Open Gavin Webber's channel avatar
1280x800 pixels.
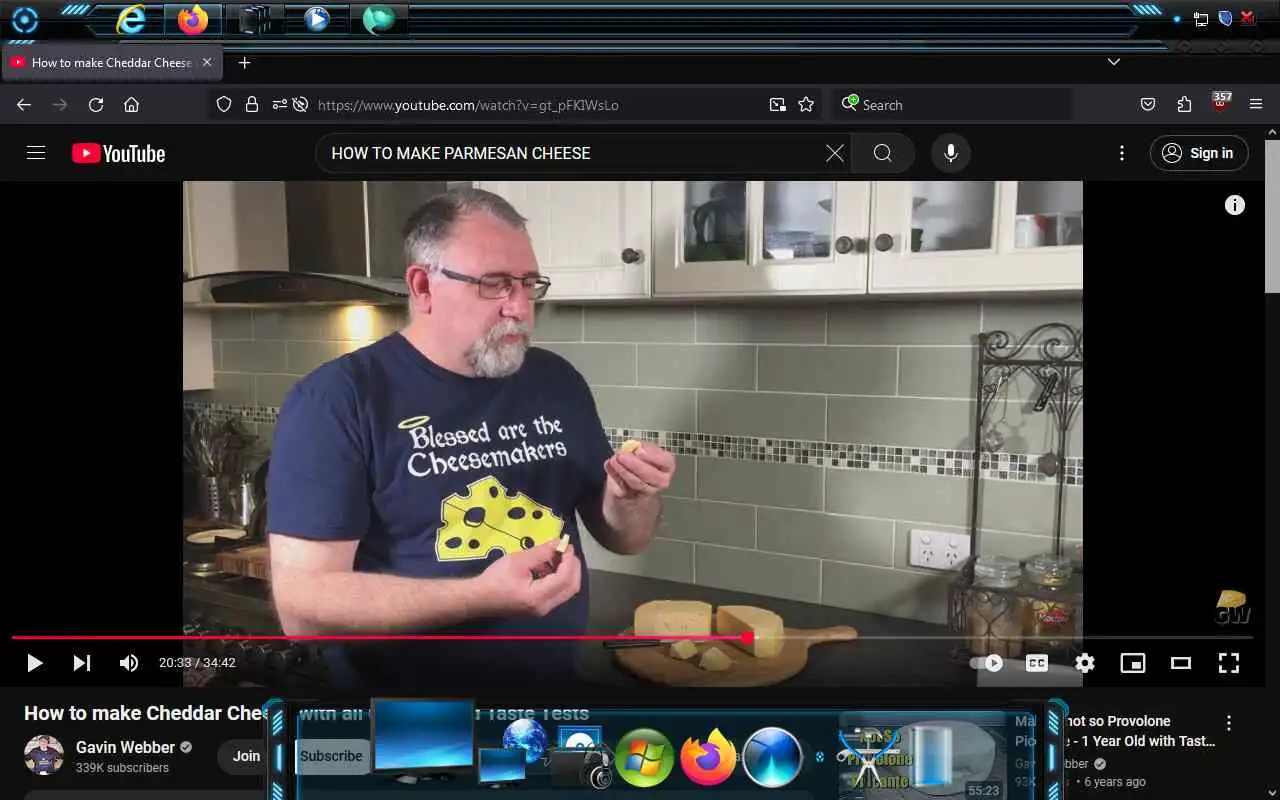click(x=44, y=755)
